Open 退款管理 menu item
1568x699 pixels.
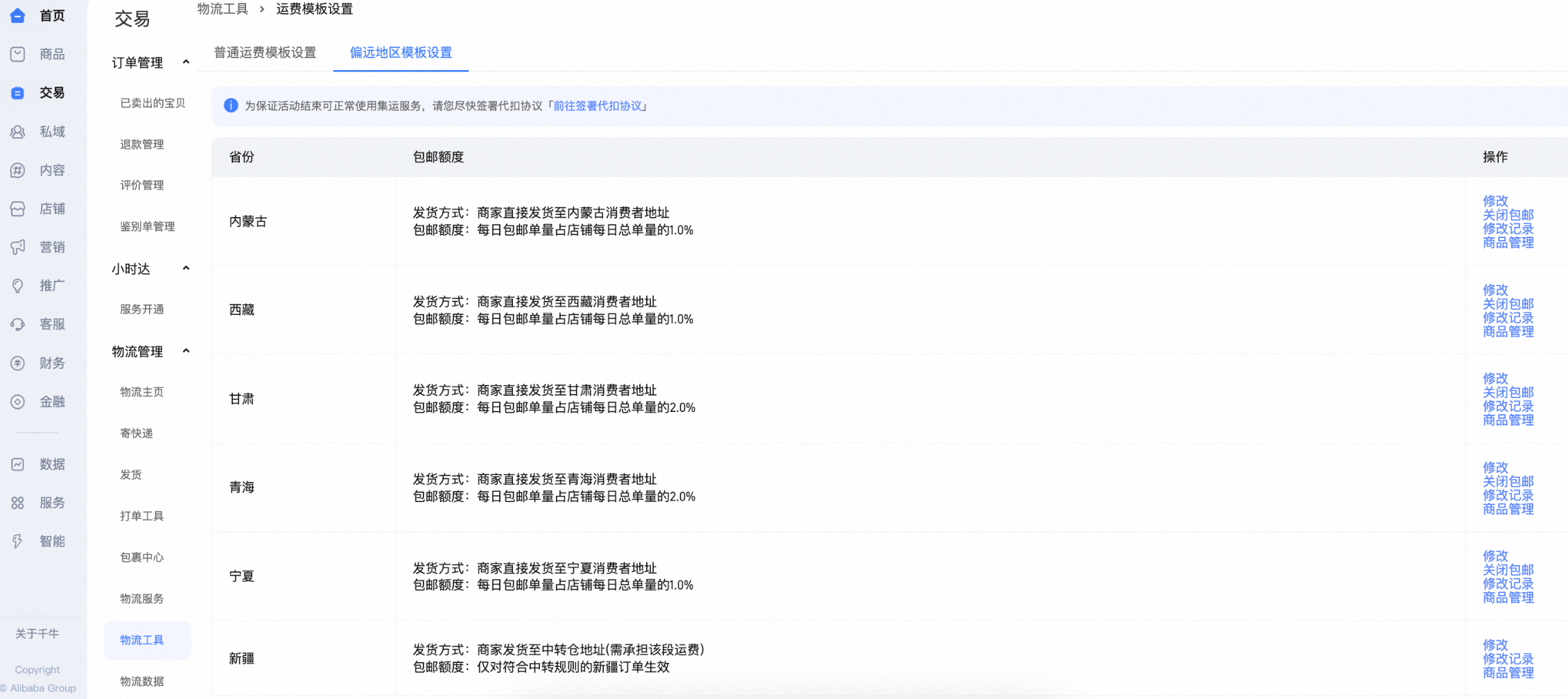(142, 144)
